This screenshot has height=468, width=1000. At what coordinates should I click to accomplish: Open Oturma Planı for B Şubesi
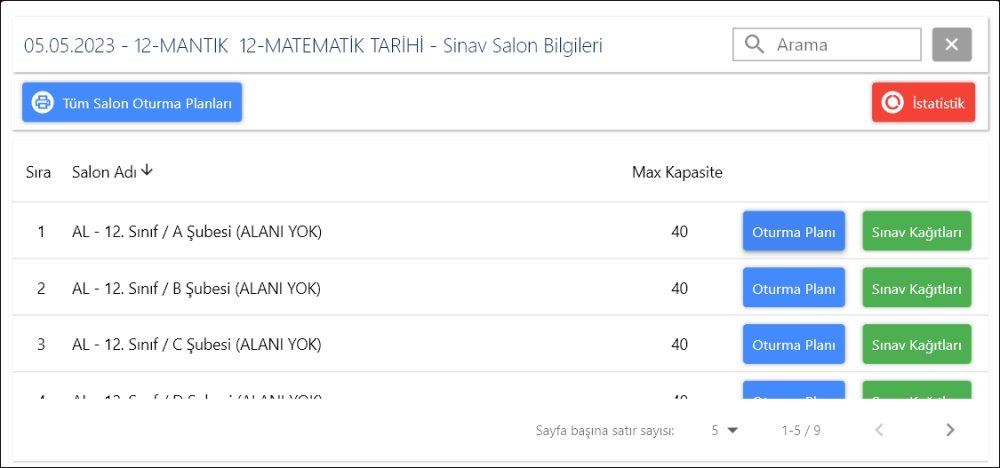pyautogui.click(x=793, y=289)
